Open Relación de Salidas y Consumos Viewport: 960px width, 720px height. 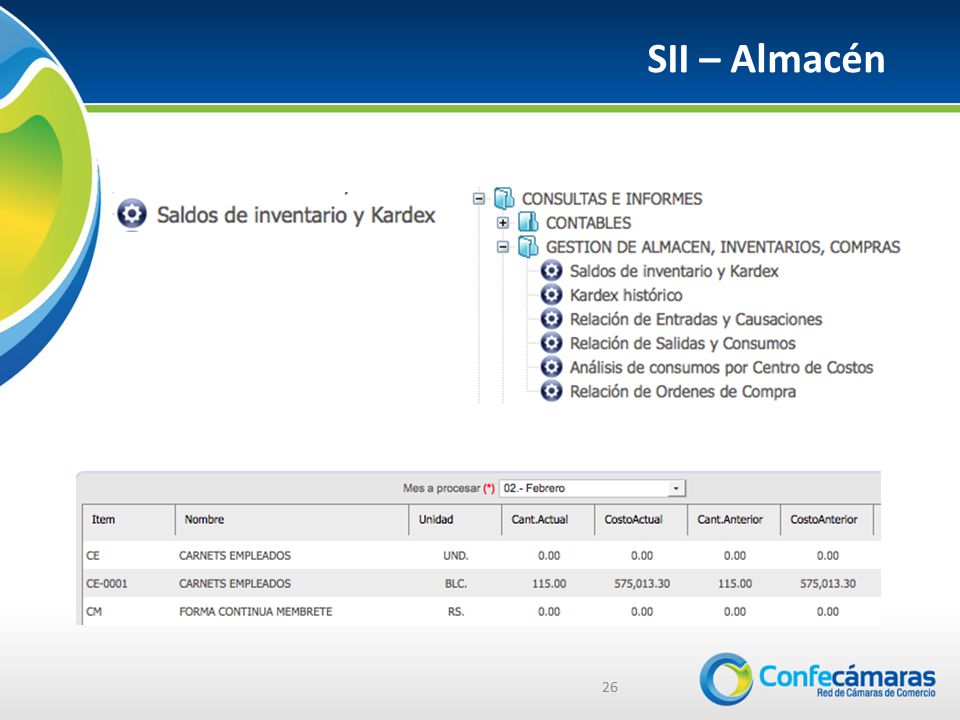(x=683, y=343)
